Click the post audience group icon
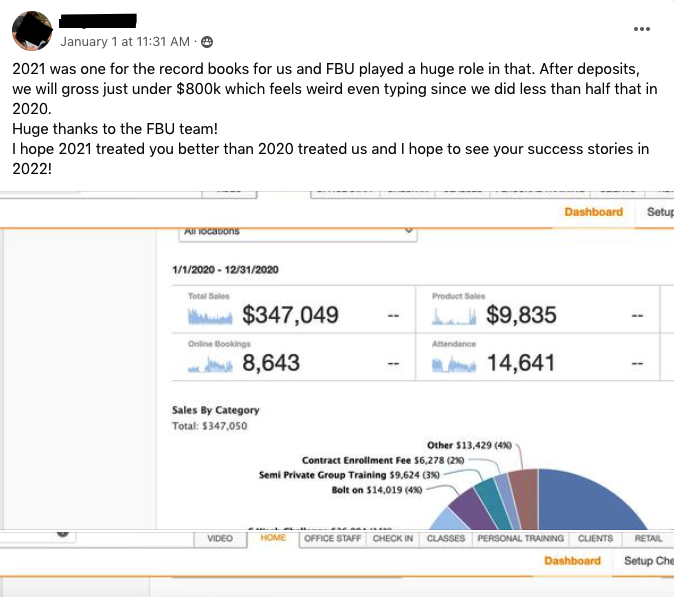 (207, 42)
